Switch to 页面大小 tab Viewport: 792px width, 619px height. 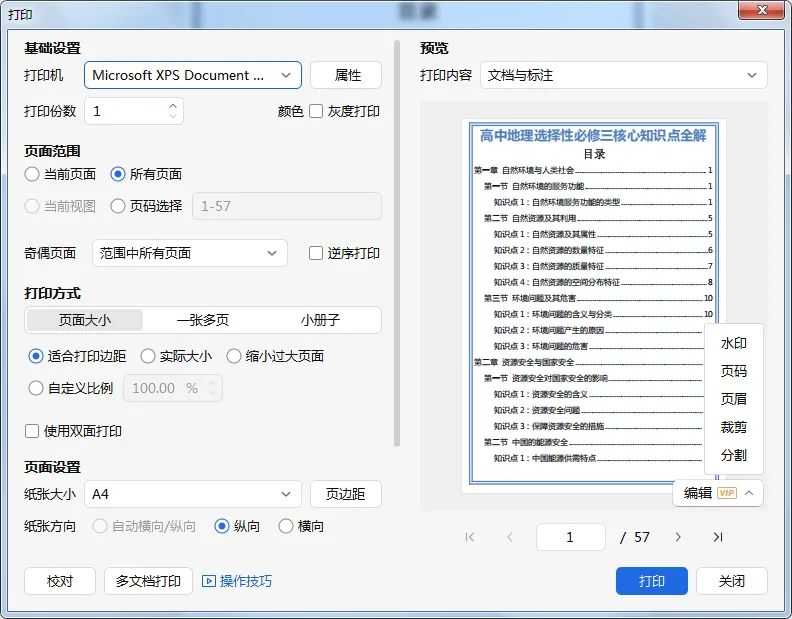(85, 320)
